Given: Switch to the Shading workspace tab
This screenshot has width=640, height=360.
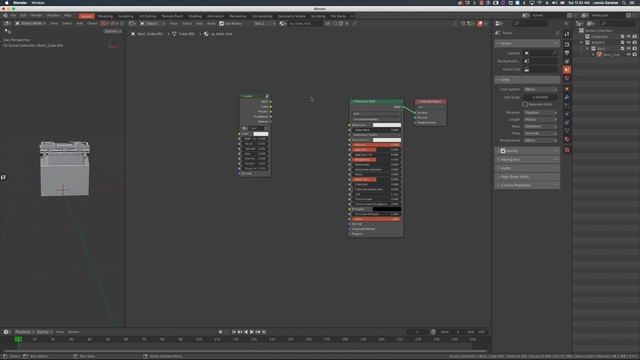Looking at the screenshot, I should coord(195,16).
